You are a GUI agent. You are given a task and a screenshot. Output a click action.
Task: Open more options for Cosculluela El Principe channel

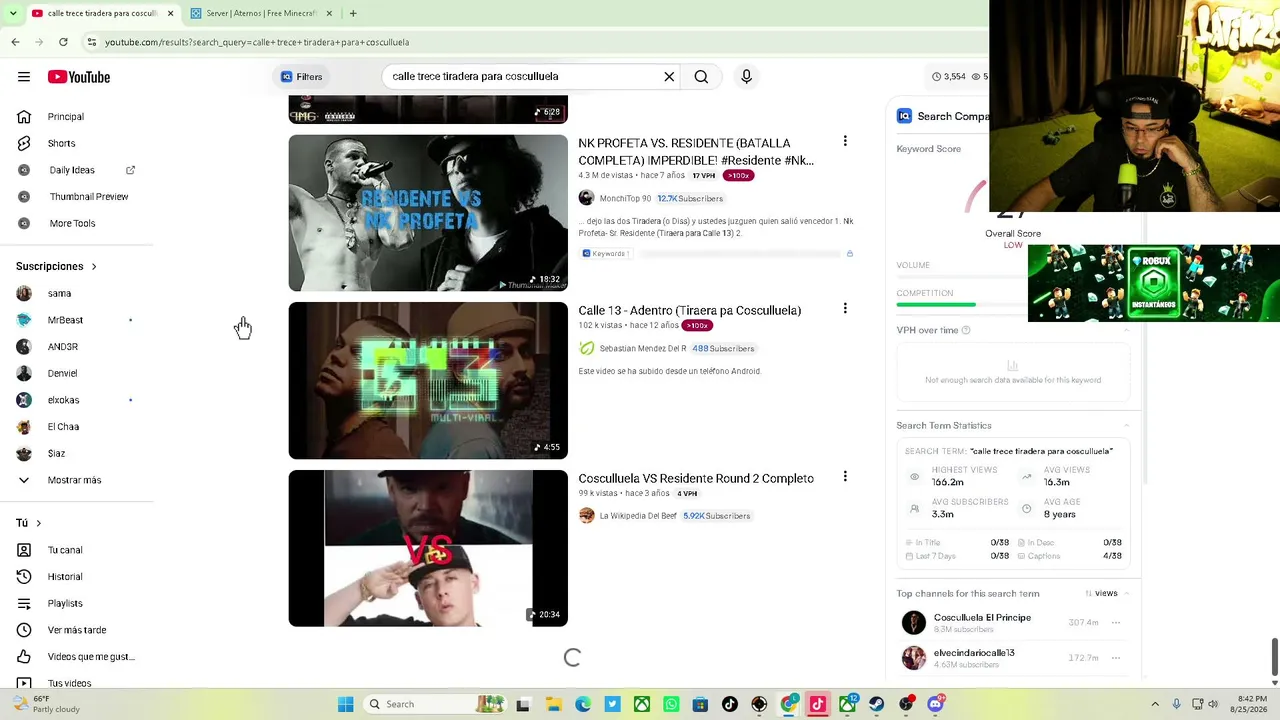pyautogui.click(x=1116, y=622)
